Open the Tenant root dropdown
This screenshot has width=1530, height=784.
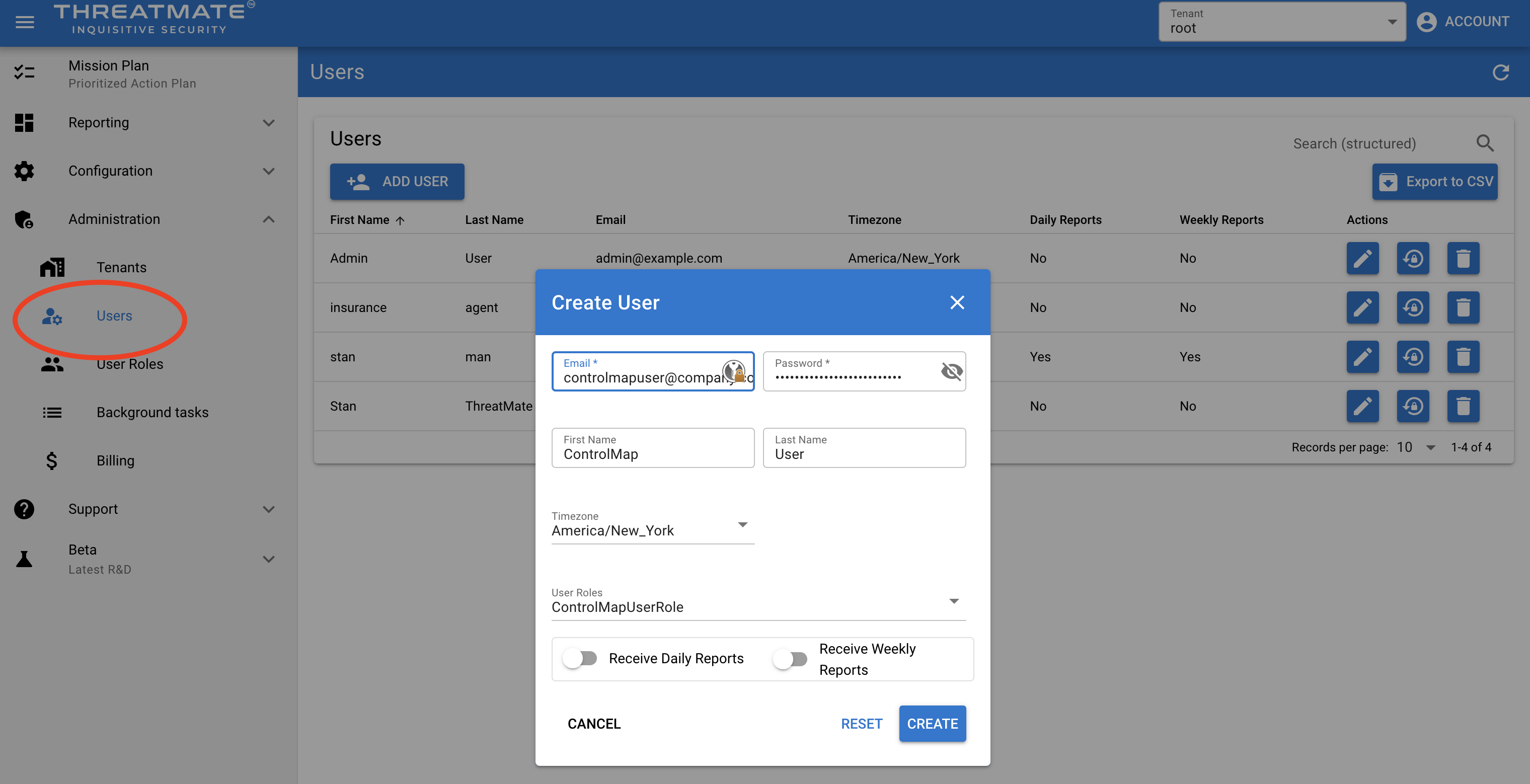pyautogui.click(x=1282, y=22)
